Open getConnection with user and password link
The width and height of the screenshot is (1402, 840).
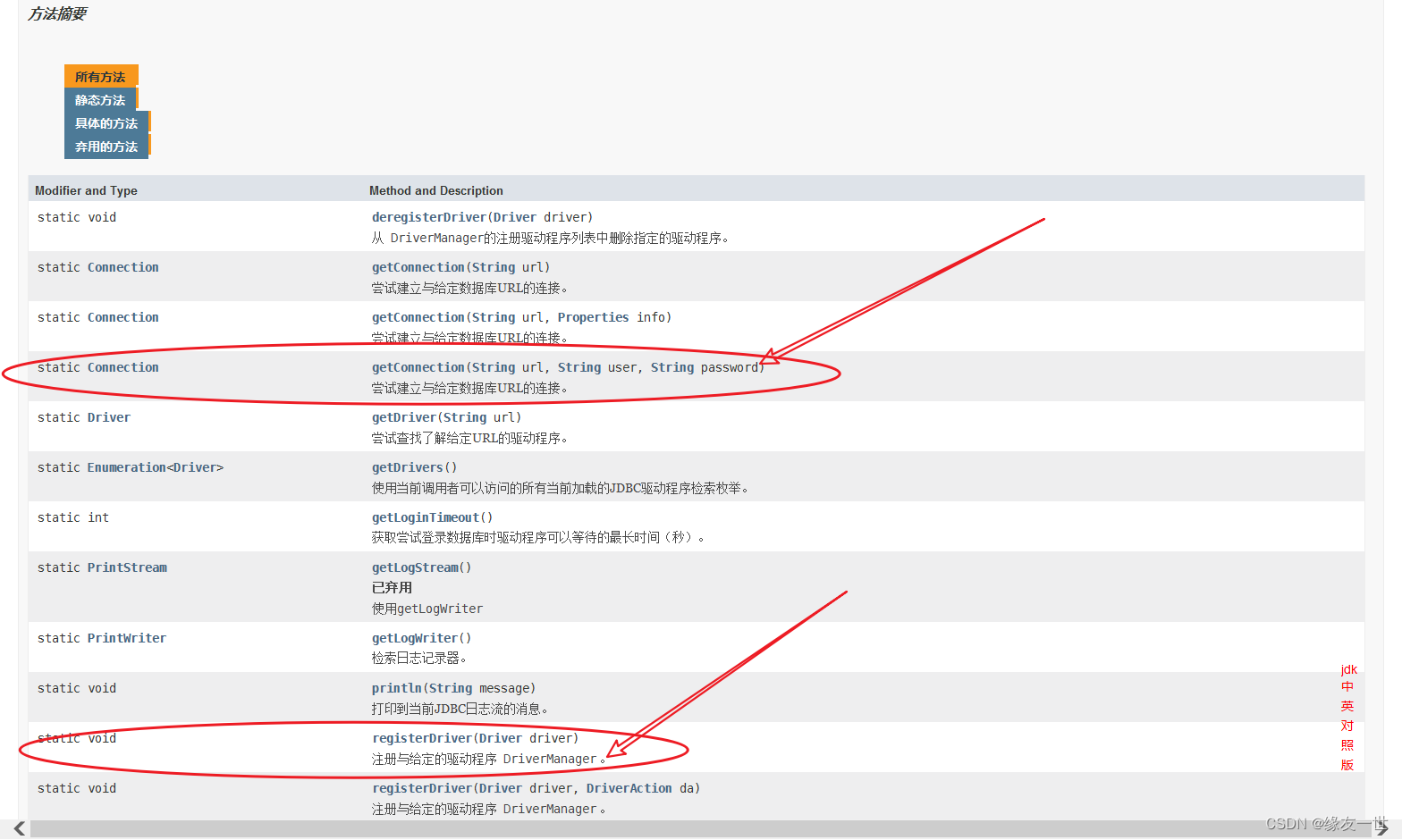coord(418,367)
